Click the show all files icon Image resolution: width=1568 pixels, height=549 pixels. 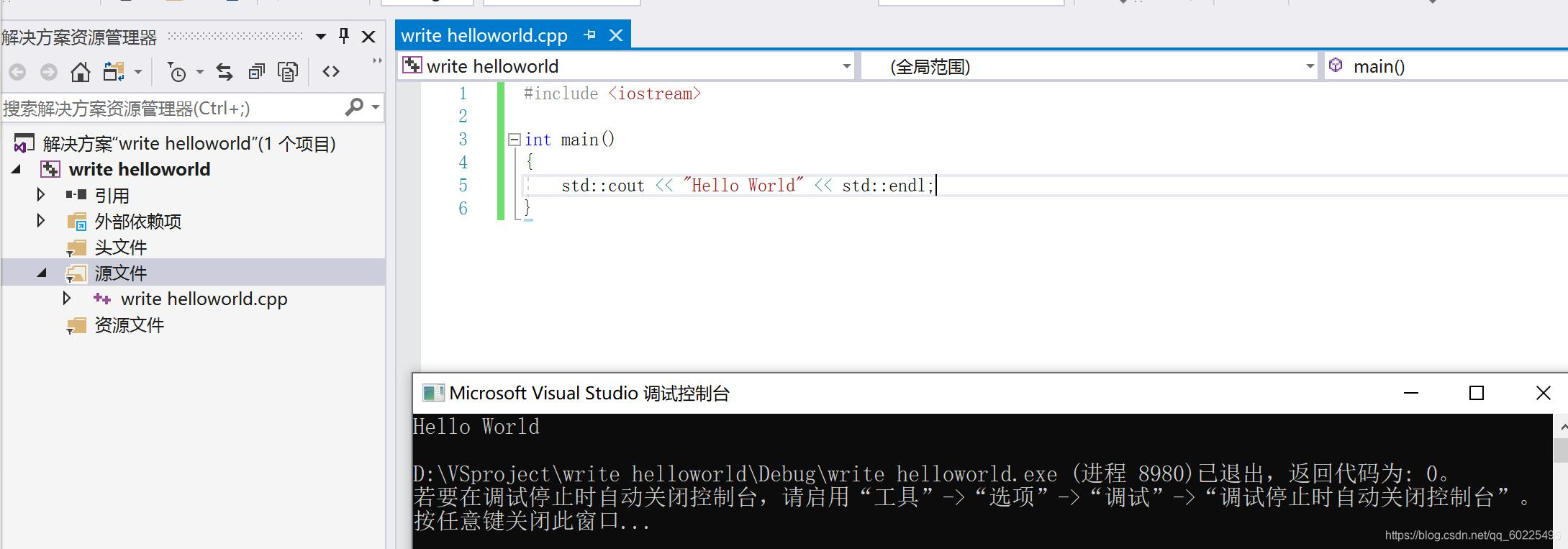point(288,72)
